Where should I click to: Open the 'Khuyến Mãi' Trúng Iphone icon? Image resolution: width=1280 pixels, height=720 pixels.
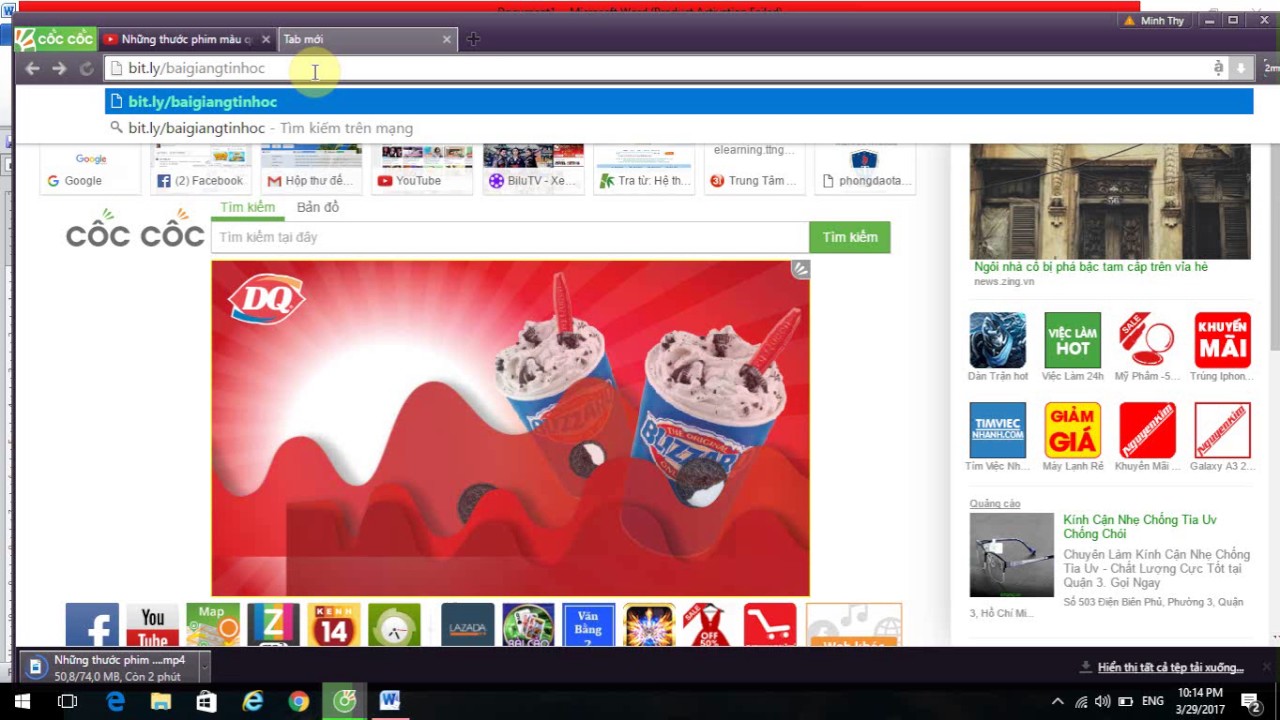coord(1222,340)
